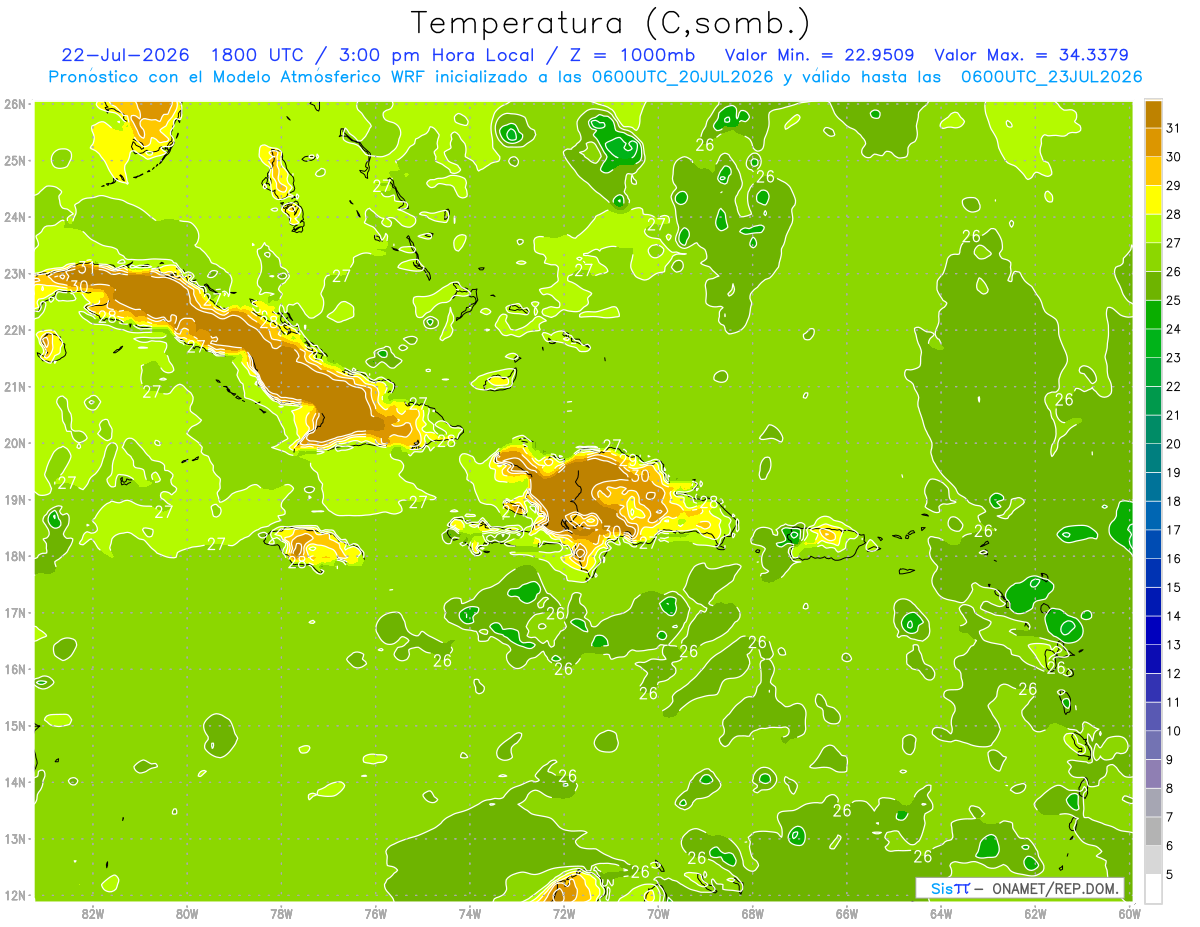Screen dimensions: 1200x927
Task: Click the "22N" latitude axis label
Action: [15, 330]
